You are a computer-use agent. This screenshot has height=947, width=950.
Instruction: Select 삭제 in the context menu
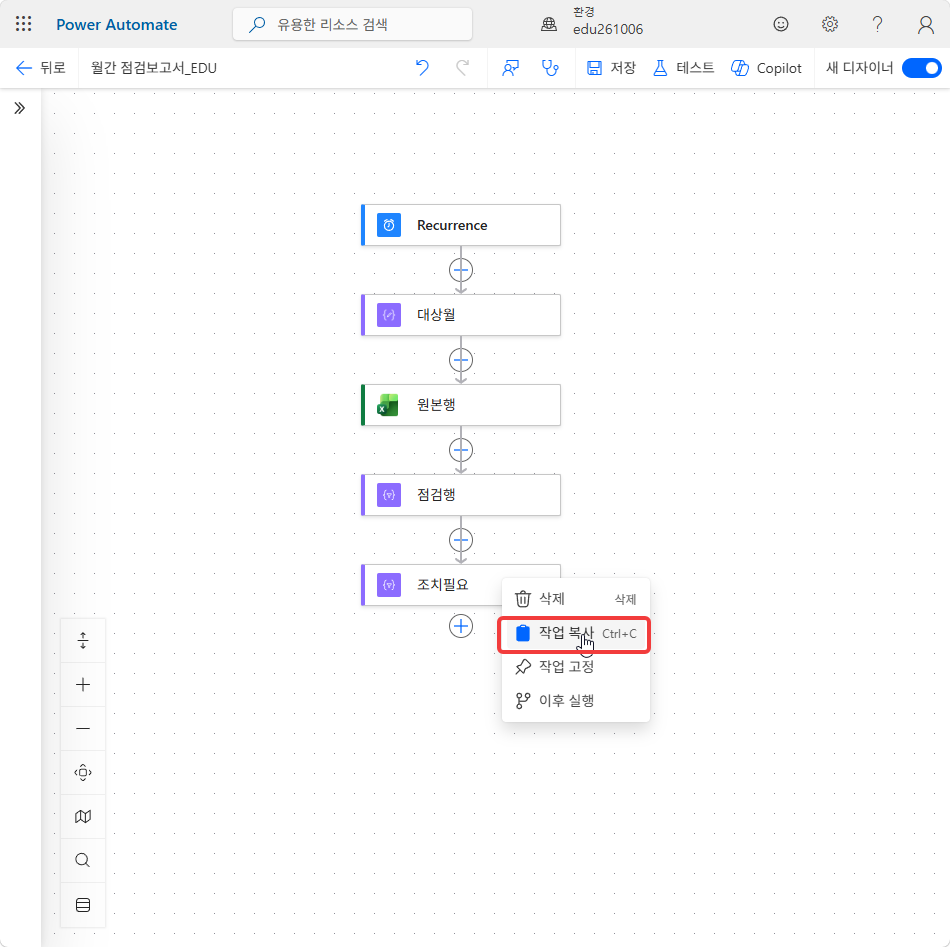576,599
